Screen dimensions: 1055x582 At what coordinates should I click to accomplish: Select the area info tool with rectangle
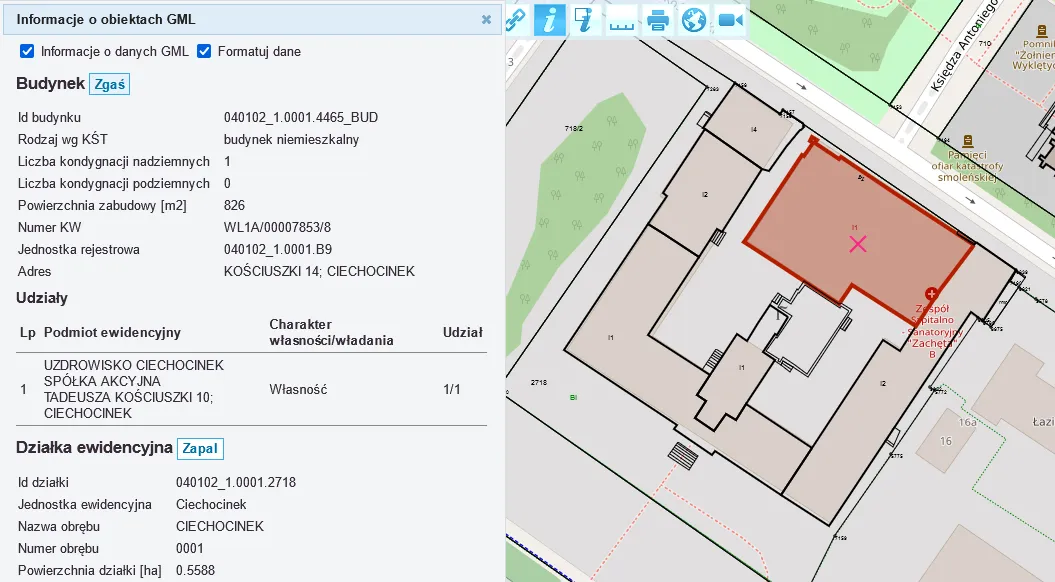coord(586,19)
